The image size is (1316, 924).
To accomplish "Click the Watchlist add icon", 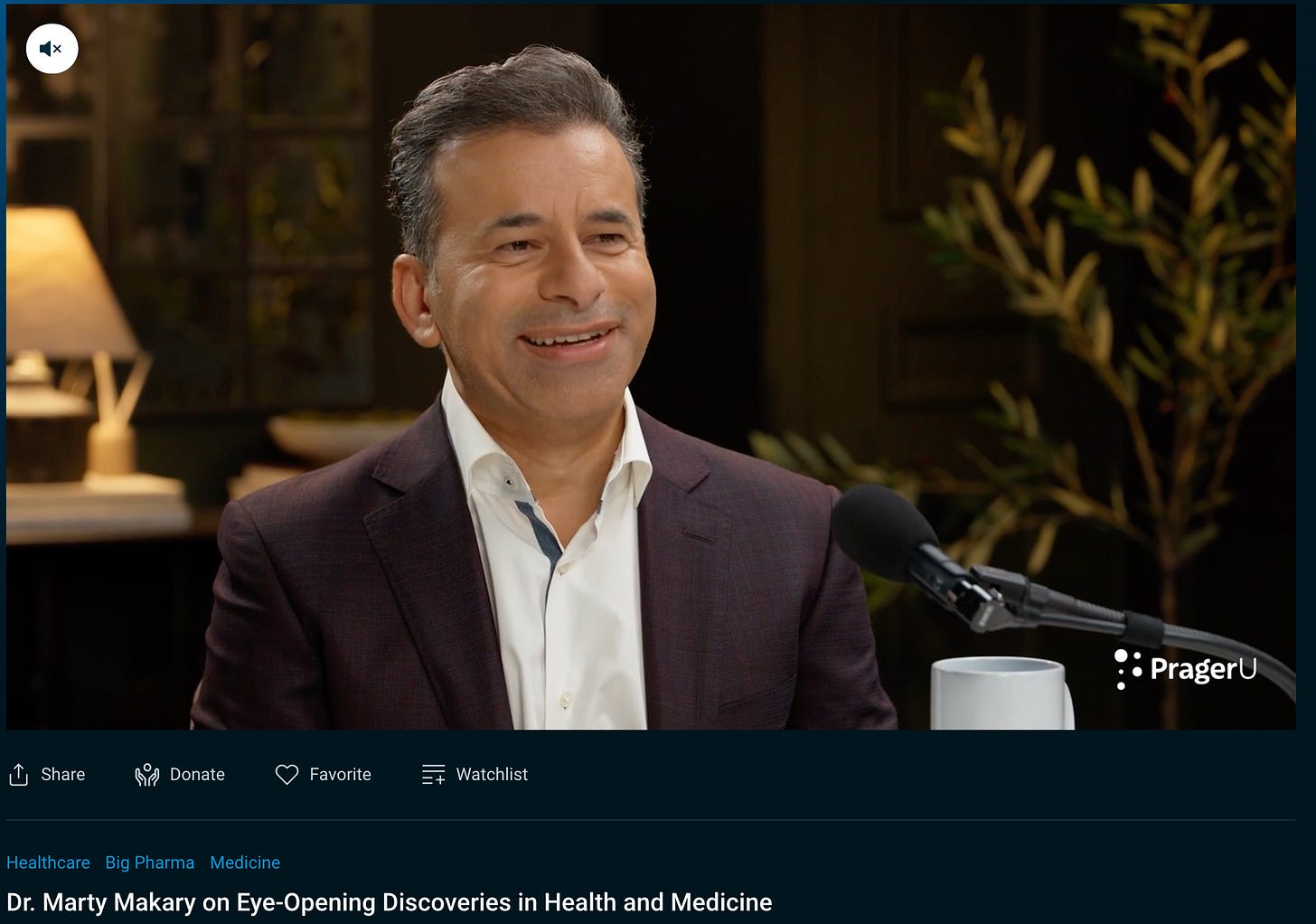I will (x=433, y=775).
